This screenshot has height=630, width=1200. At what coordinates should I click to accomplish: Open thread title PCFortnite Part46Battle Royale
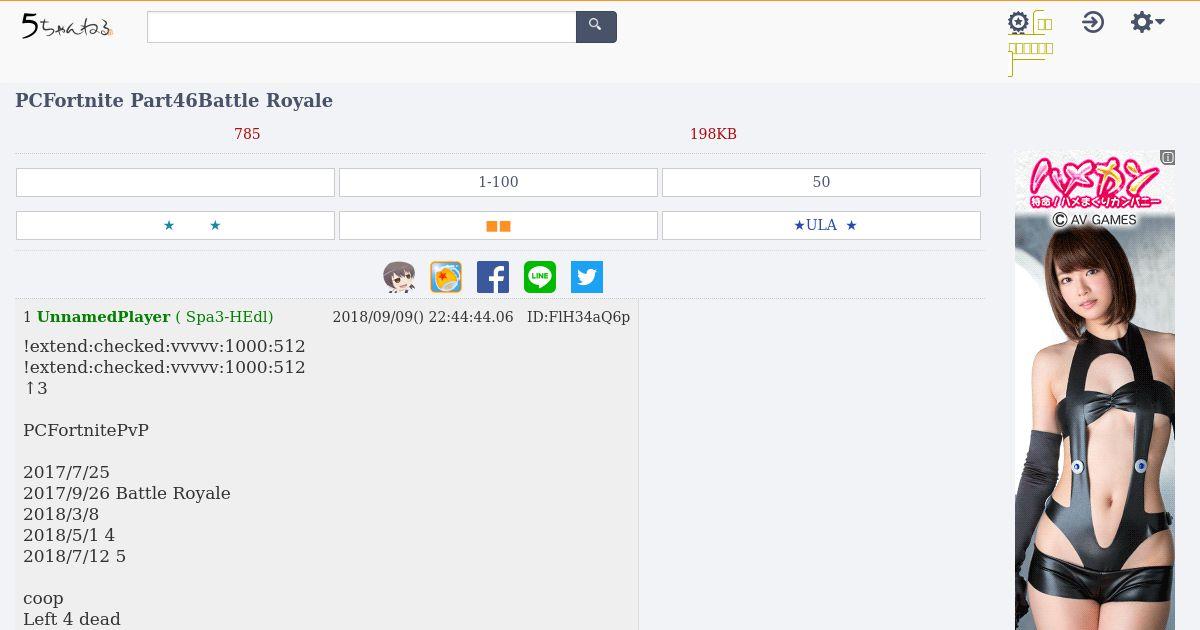pyautogui.click(x=174, y=101)
